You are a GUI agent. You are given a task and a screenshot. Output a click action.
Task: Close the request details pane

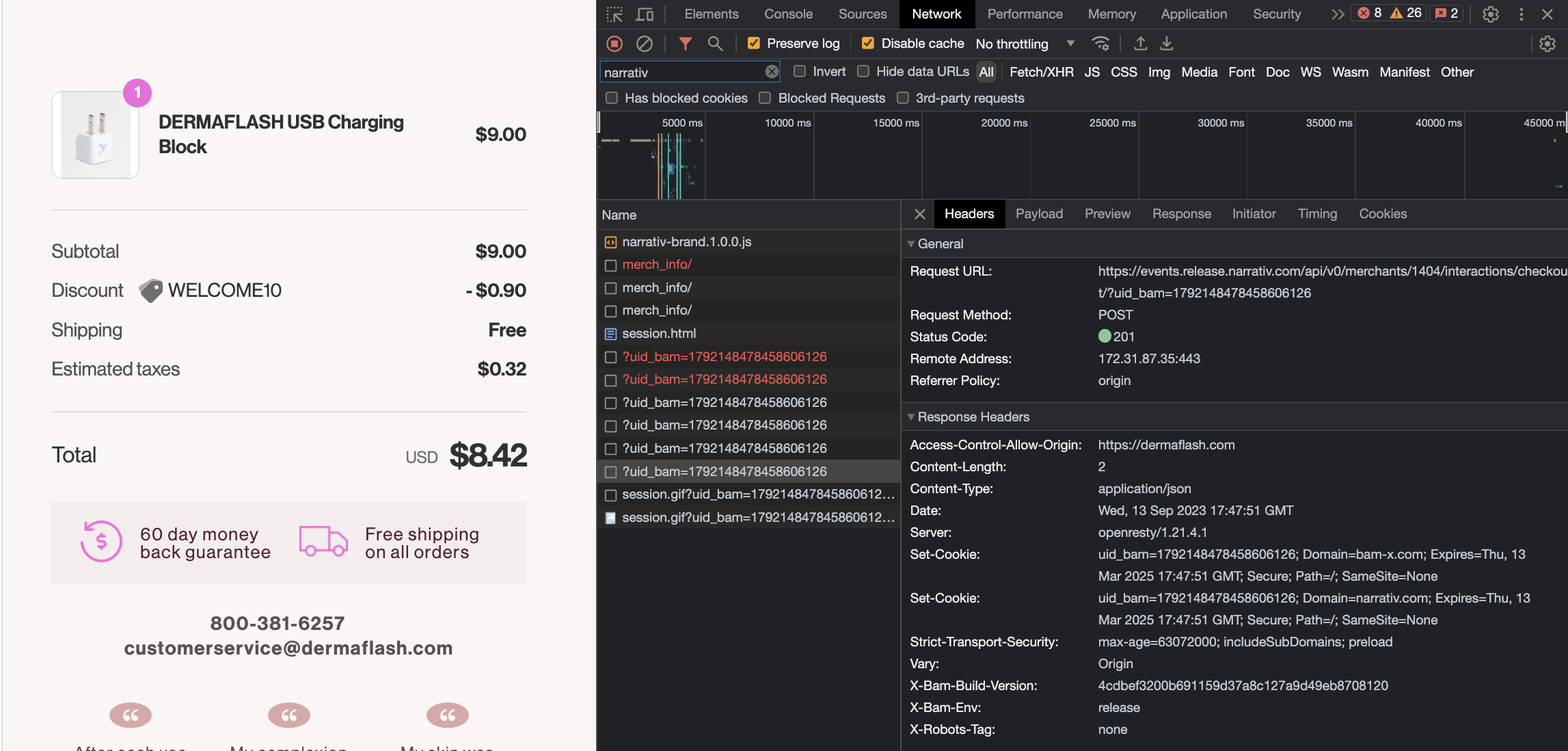click(919, 214)
